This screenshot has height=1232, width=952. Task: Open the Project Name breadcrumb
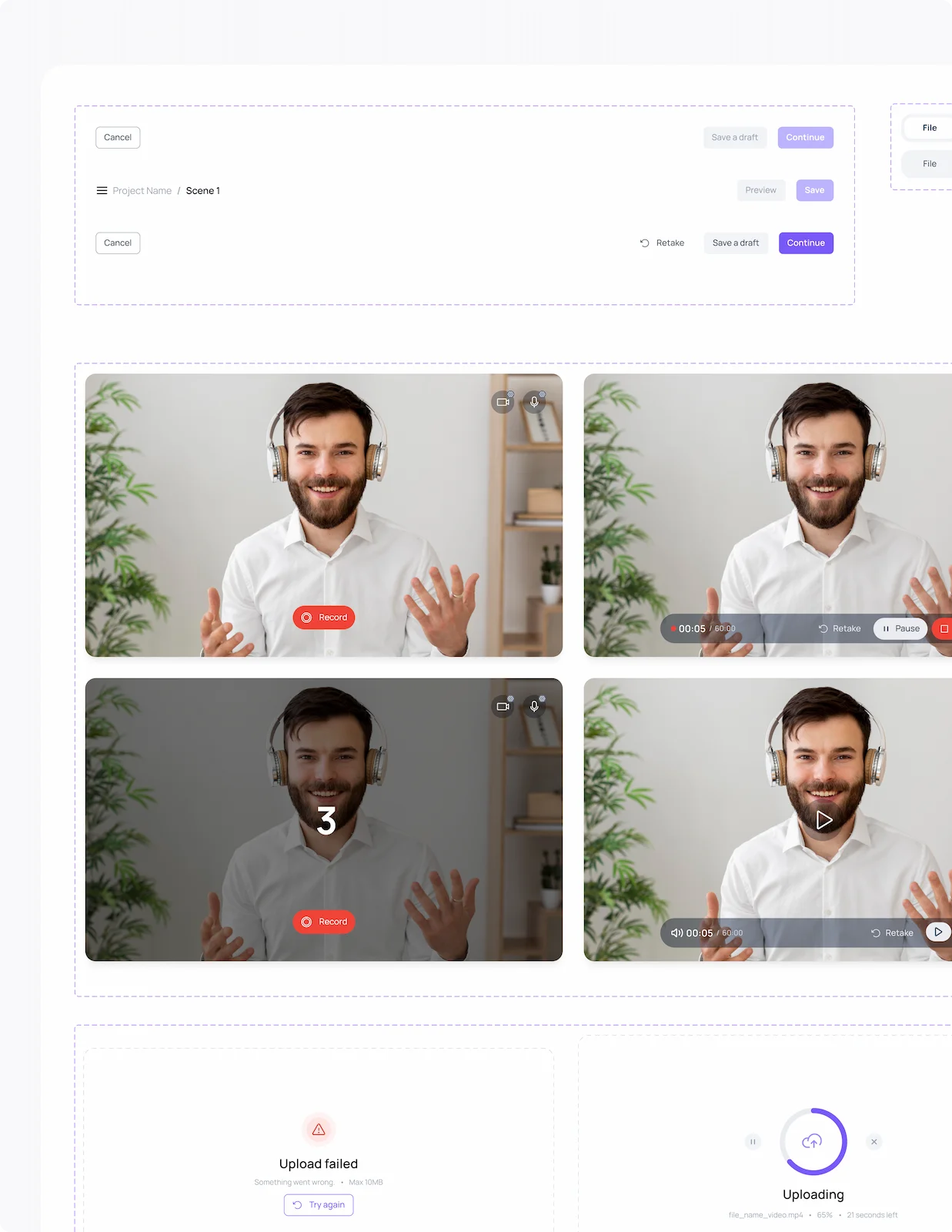coord(142,190)
